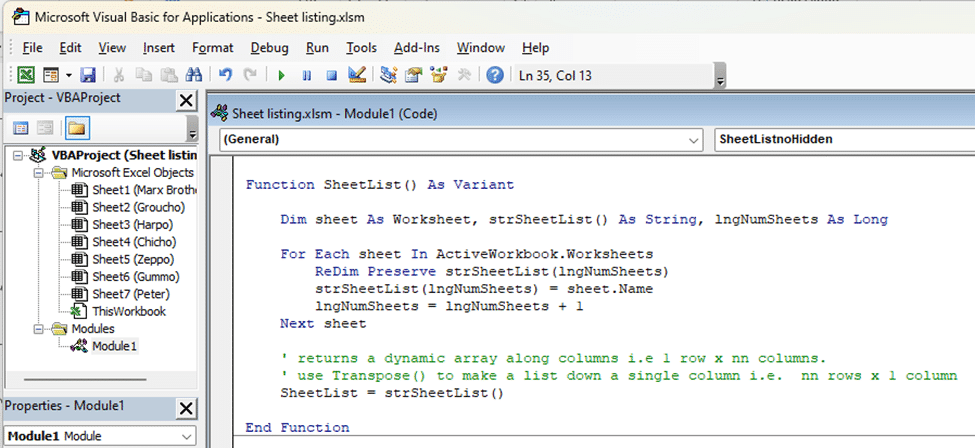Click the Paste clipboard icon
The width and height of the screenshot is (975, 448).
pos(169,75)
